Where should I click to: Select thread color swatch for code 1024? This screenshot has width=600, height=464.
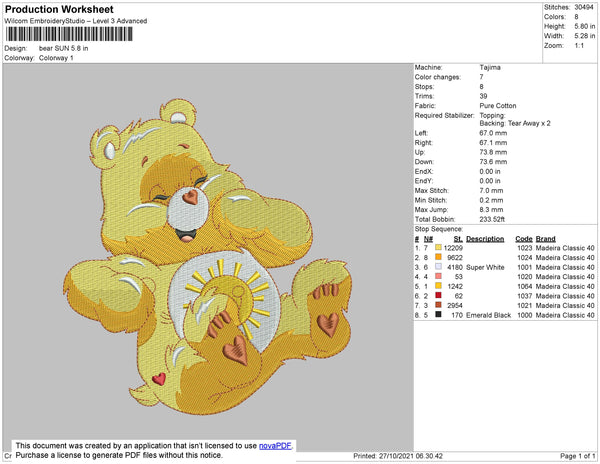(438, 257)
